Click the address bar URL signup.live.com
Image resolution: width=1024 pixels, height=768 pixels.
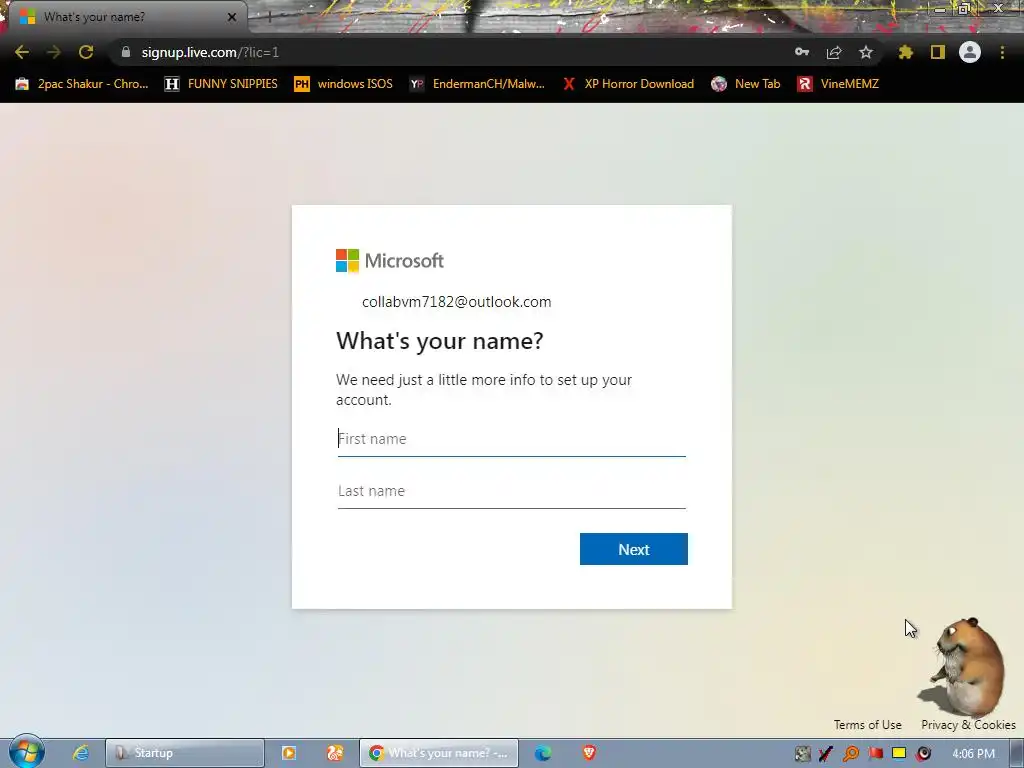210,52
